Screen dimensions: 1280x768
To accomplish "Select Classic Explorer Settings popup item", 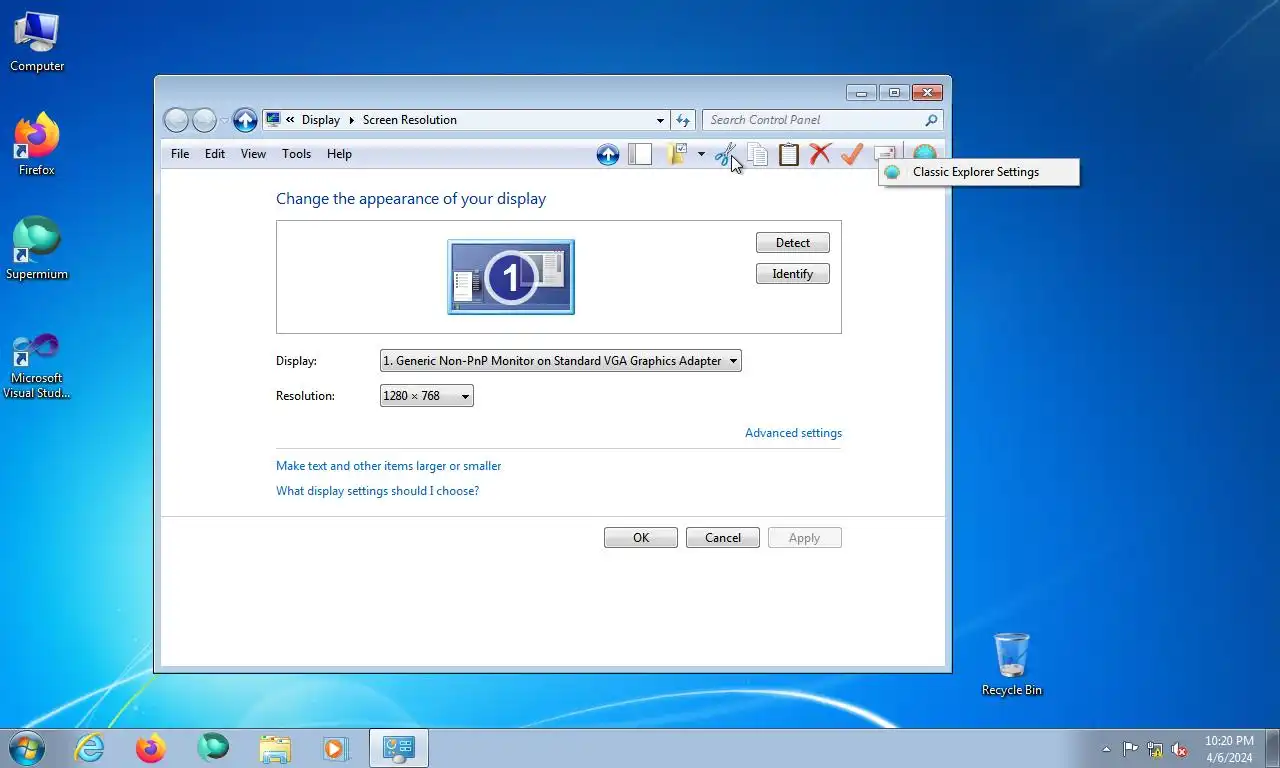I will pos(979,172).
